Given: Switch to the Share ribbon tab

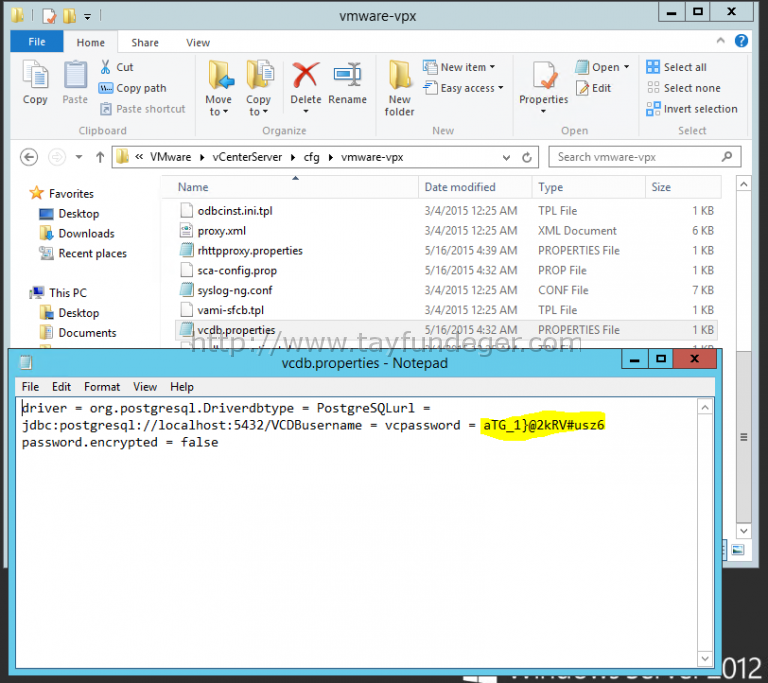Looking at the screenshot, I should tap(145, 43).
